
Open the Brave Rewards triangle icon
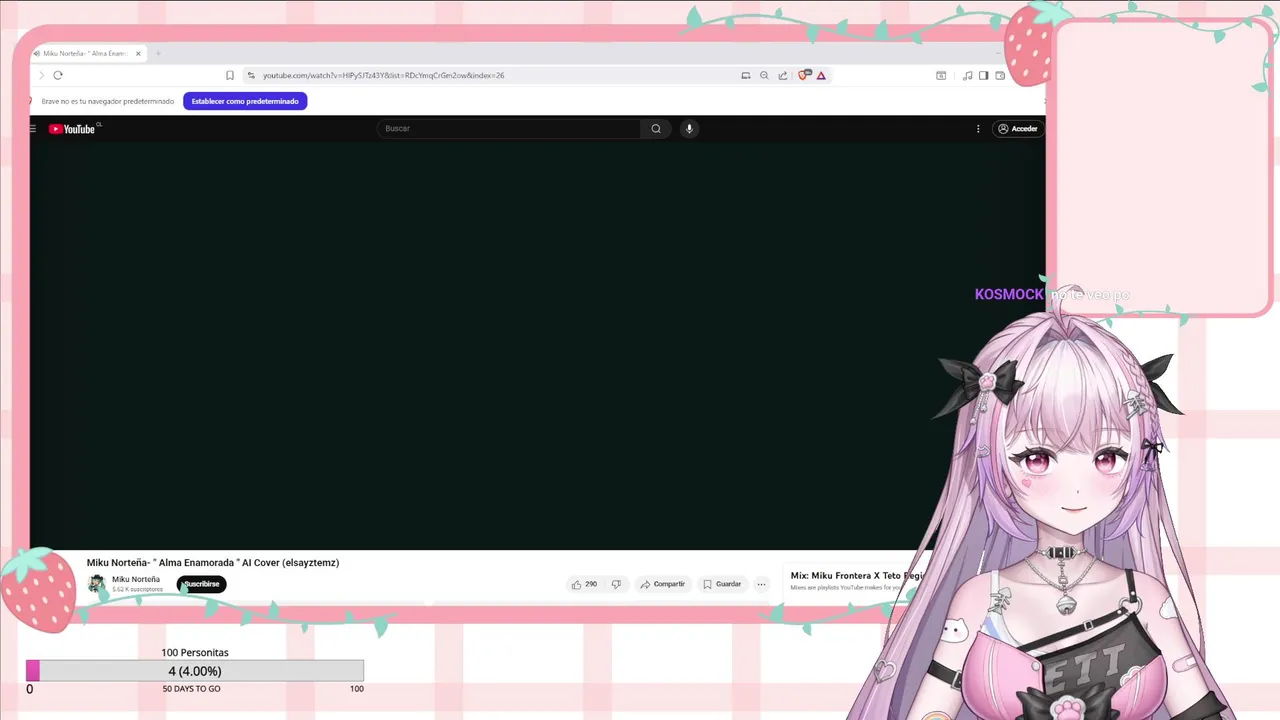(x=821, y=75)
